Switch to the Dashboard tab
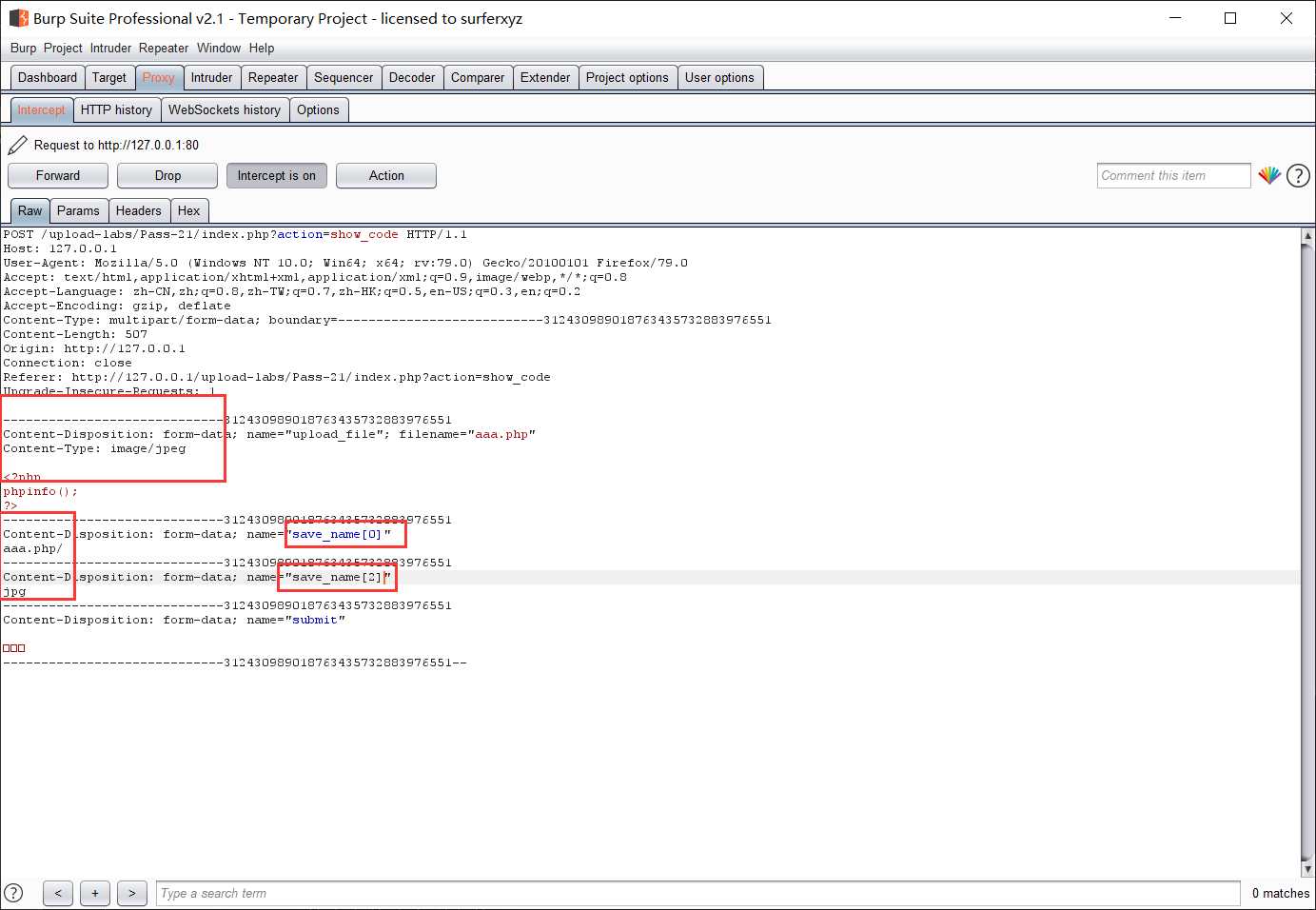The height and width of the screenshot is (910, 1316). point(48,78)
